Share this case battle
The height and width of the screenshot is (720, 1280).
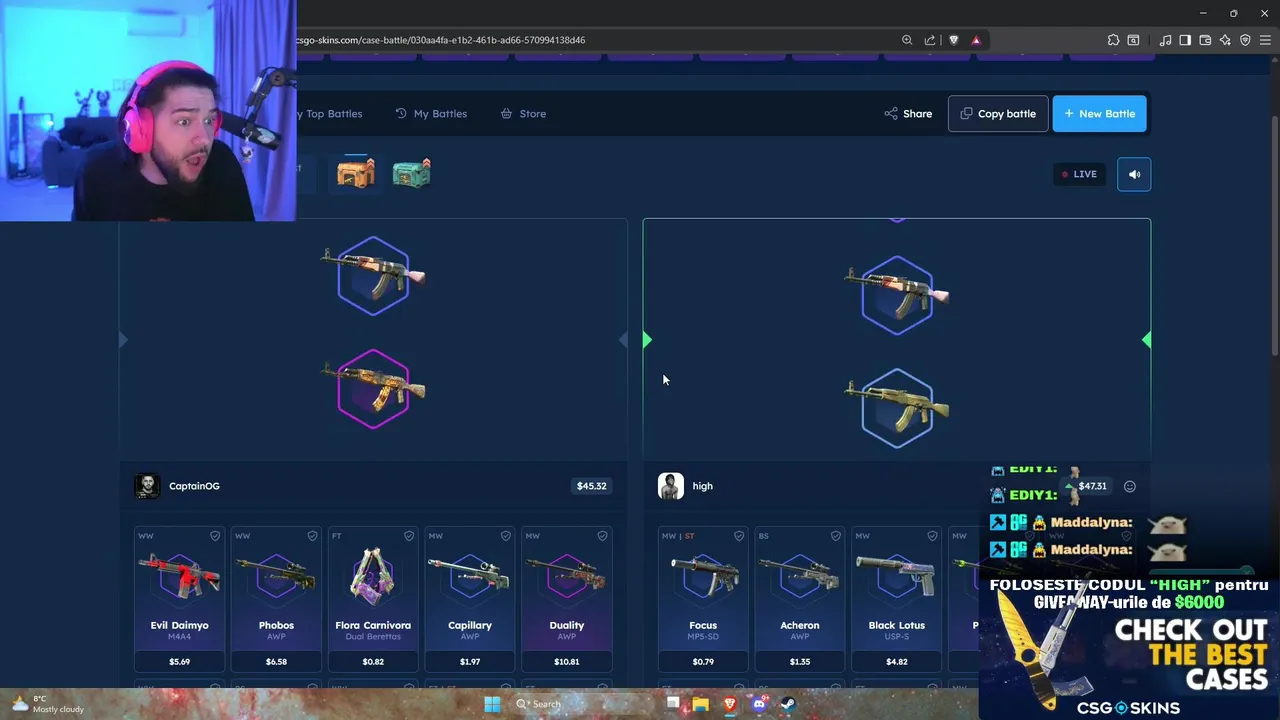coord(908,114)
